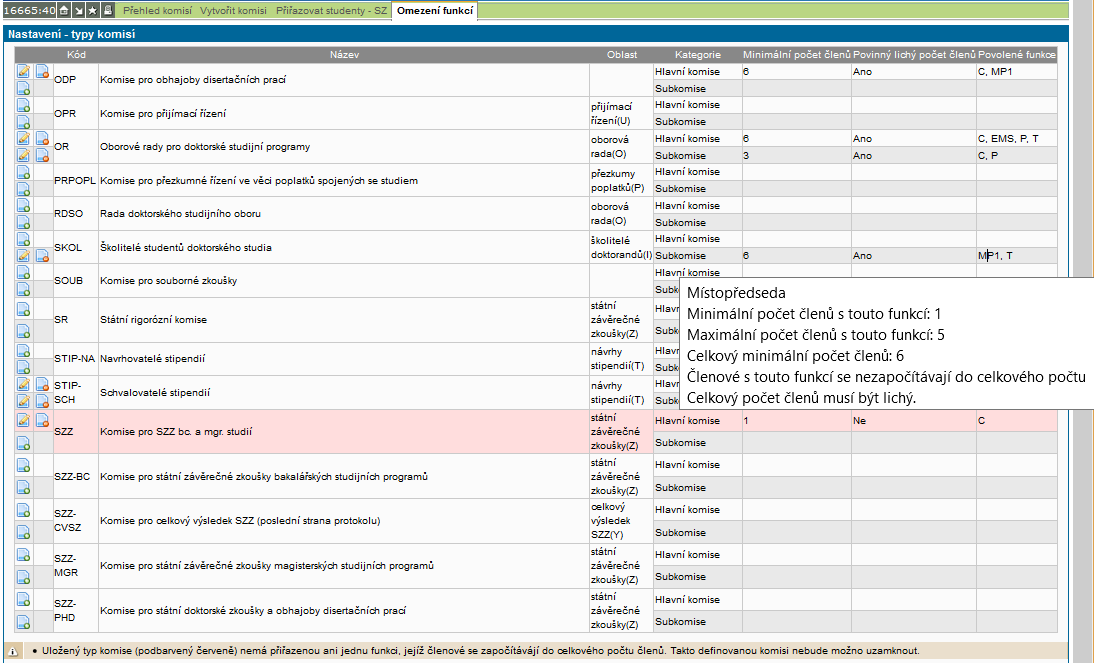
Task: Go to Přiřazovat studenty - SZ tab
Action: [331, 11]
